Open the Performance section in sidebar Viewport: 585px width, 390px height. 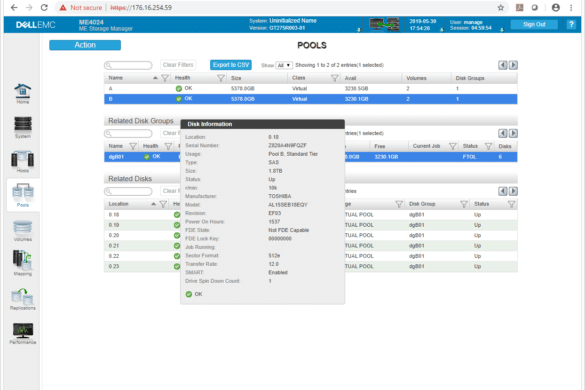pos(22,333)
